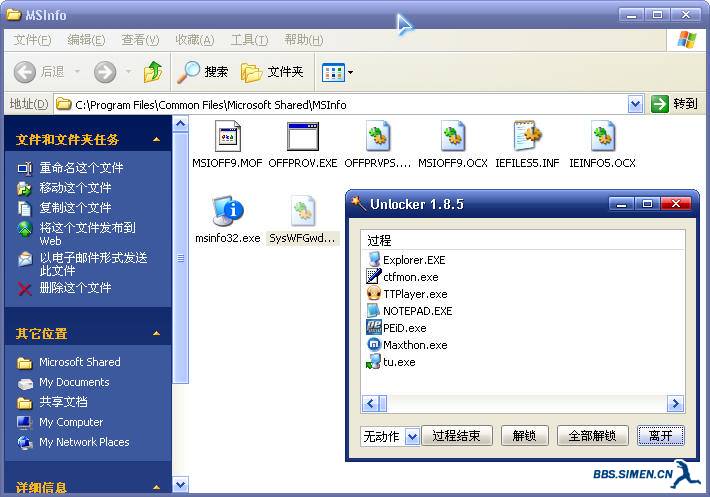This screenshot has width=710, height=497.
Task: Click 移动这个文件 task link
Action: point(75,188)
